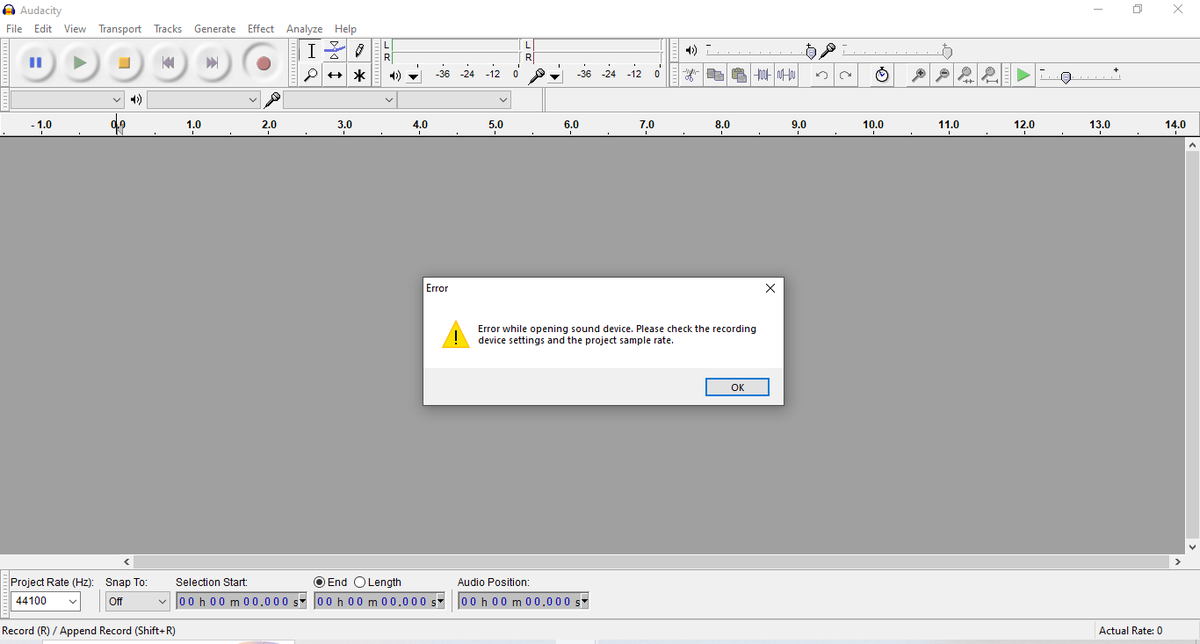This screenshot has height=644, width=1200.
Task: Select the Draw (pencil) tool
Action: [x=358, y=50]
